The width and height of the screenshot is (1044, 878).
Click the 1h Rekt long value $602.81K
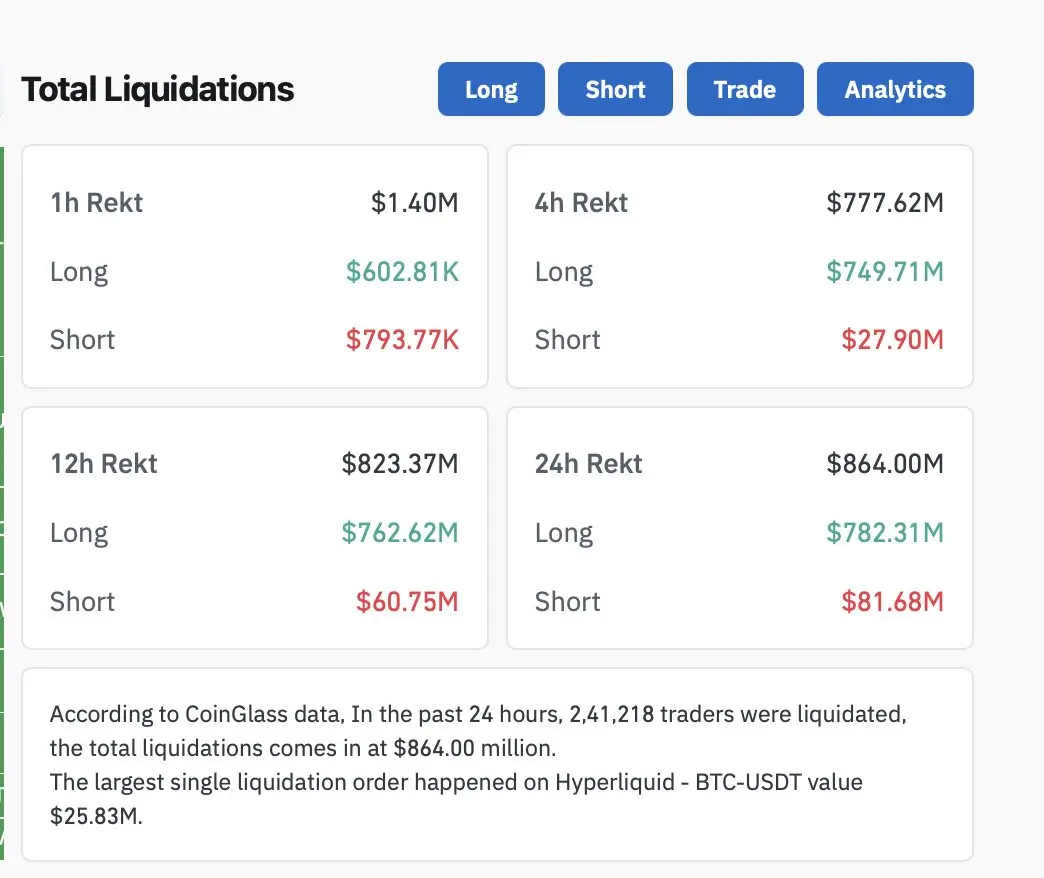(402, 271)
